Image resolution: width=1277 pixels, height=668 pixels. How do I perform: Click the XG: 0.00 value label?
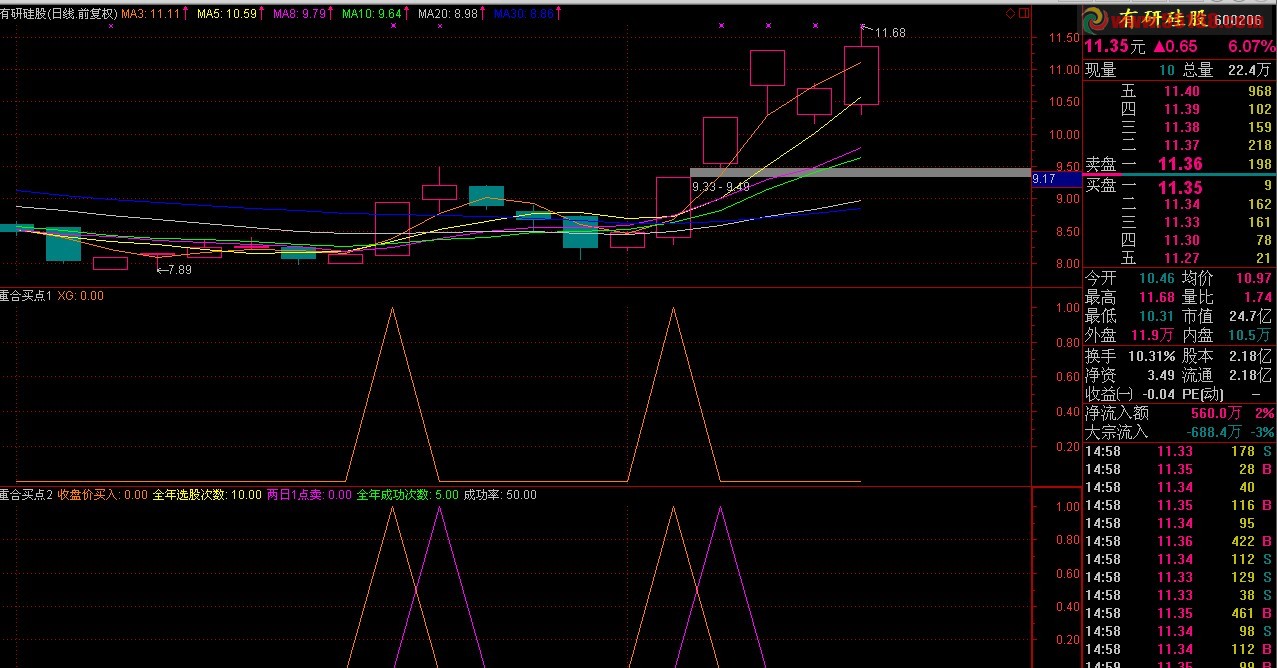click(80, 296)
